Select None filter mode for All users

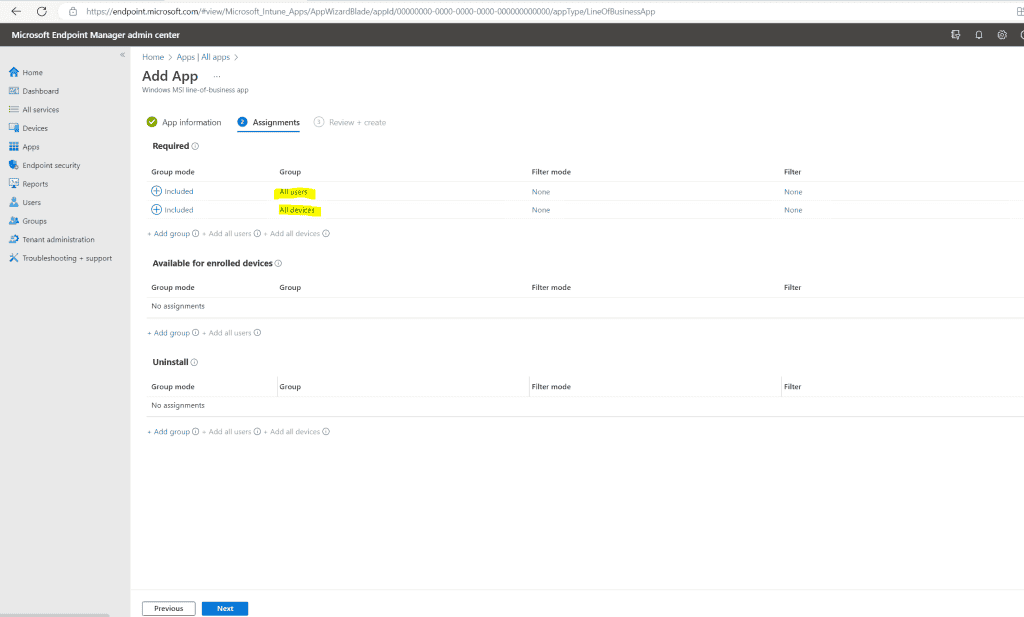(541, 191)
